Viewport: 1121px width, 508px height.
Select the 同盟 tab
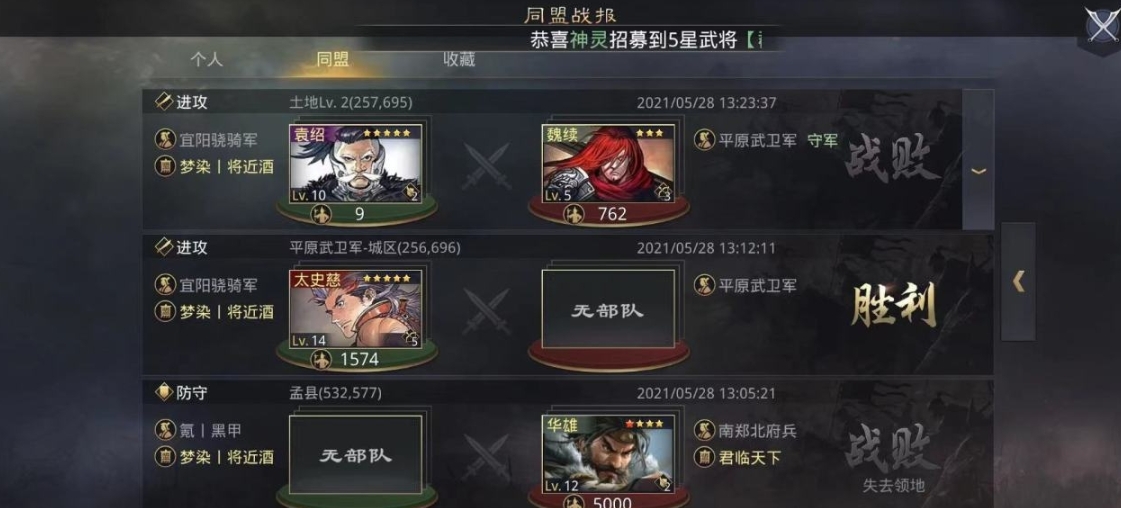point(332,59)
